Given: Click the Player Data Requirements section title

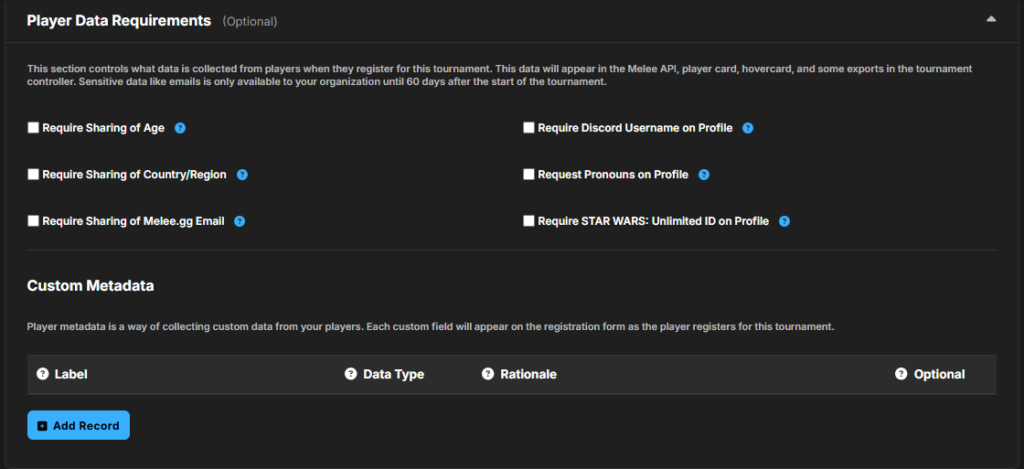Looking at the screenshot, I should click(118, 20).
